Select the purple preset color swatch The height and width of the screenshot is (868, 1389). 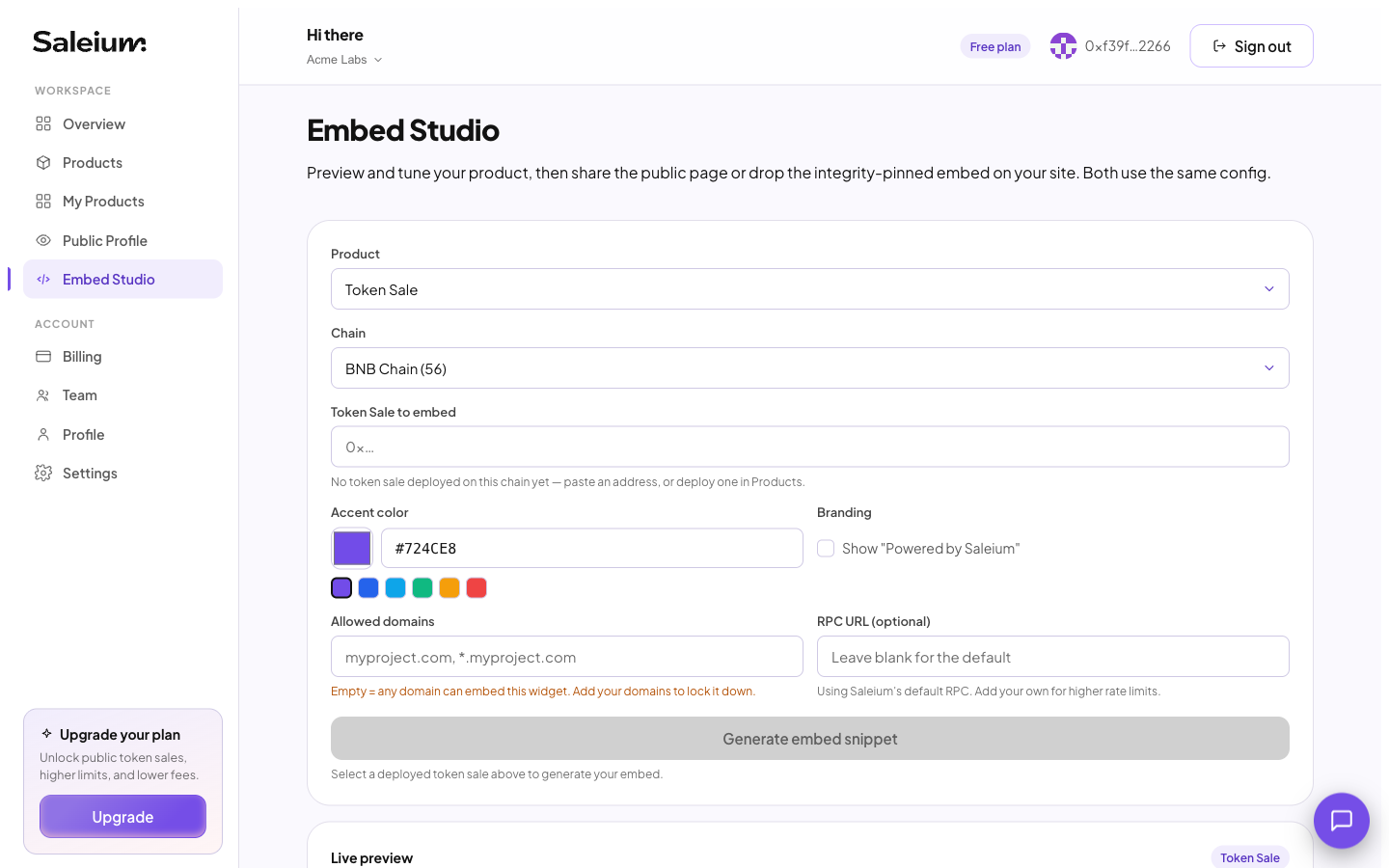[x=341, y=587]
